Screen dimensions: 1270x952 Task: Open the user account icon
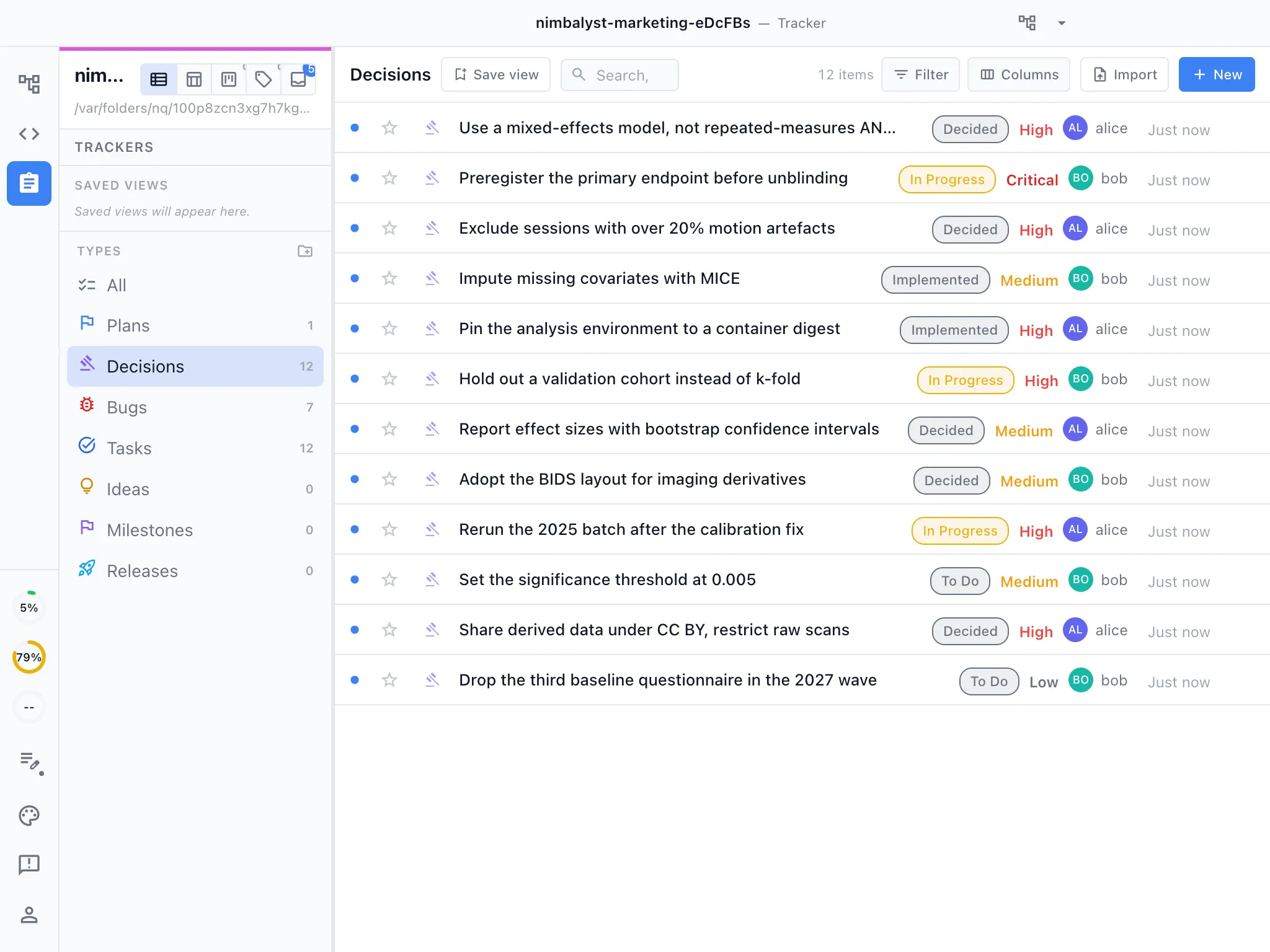pyautogui.click(x=29, y=915)
